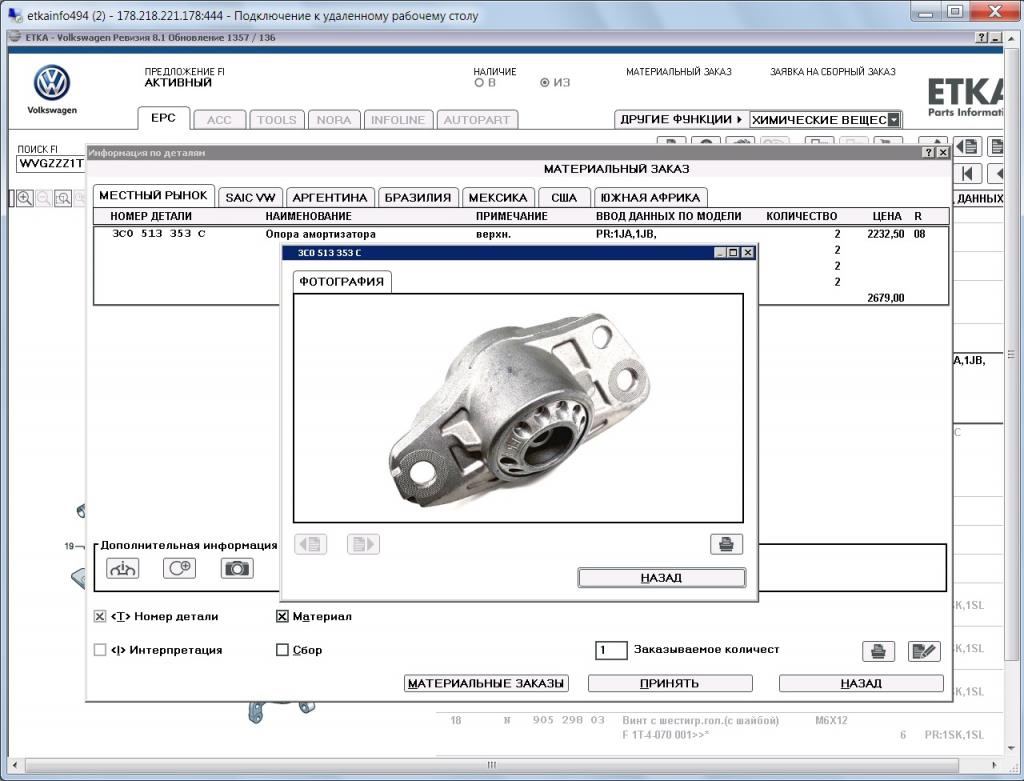Switch to the США tab
Image resolution: width=1024 pixels, height=781 pixels.
coord(564,197)
